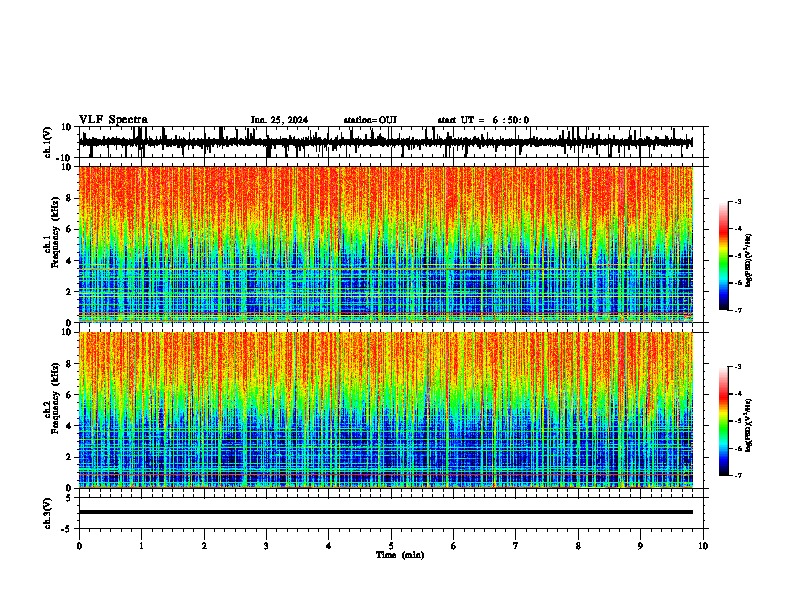Click the time axis tick label "5"
The image size is (792, 612).
[391, 546]
